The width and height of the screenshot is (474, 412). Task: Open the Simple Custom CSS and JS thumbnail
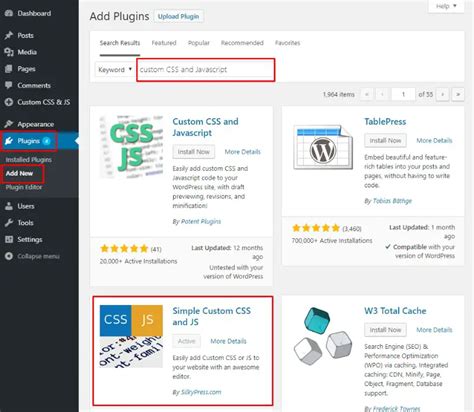point(131,336)
